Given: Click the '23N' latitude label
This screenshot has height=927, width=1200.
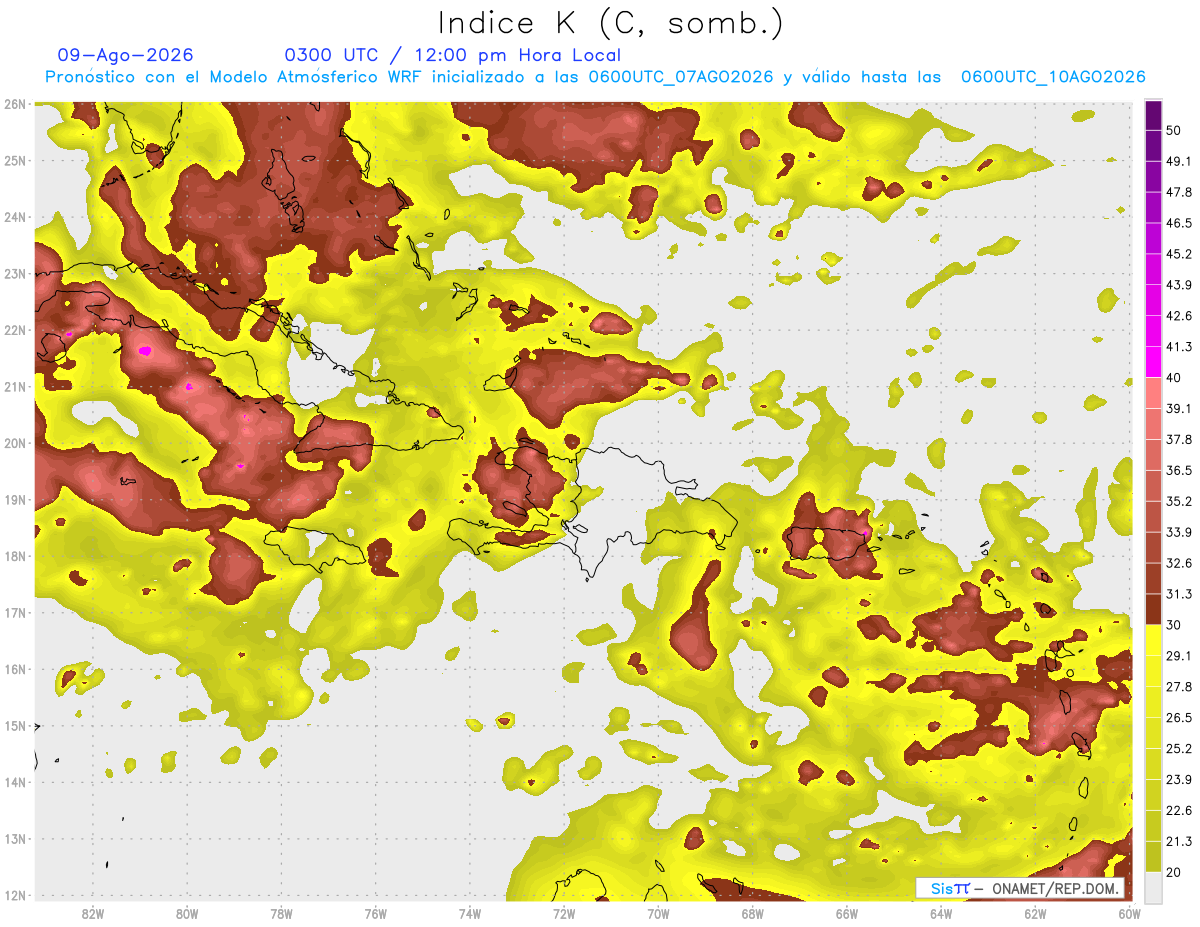Looking at the screenshot, I should pyautogui.click(x=15, y=273).
